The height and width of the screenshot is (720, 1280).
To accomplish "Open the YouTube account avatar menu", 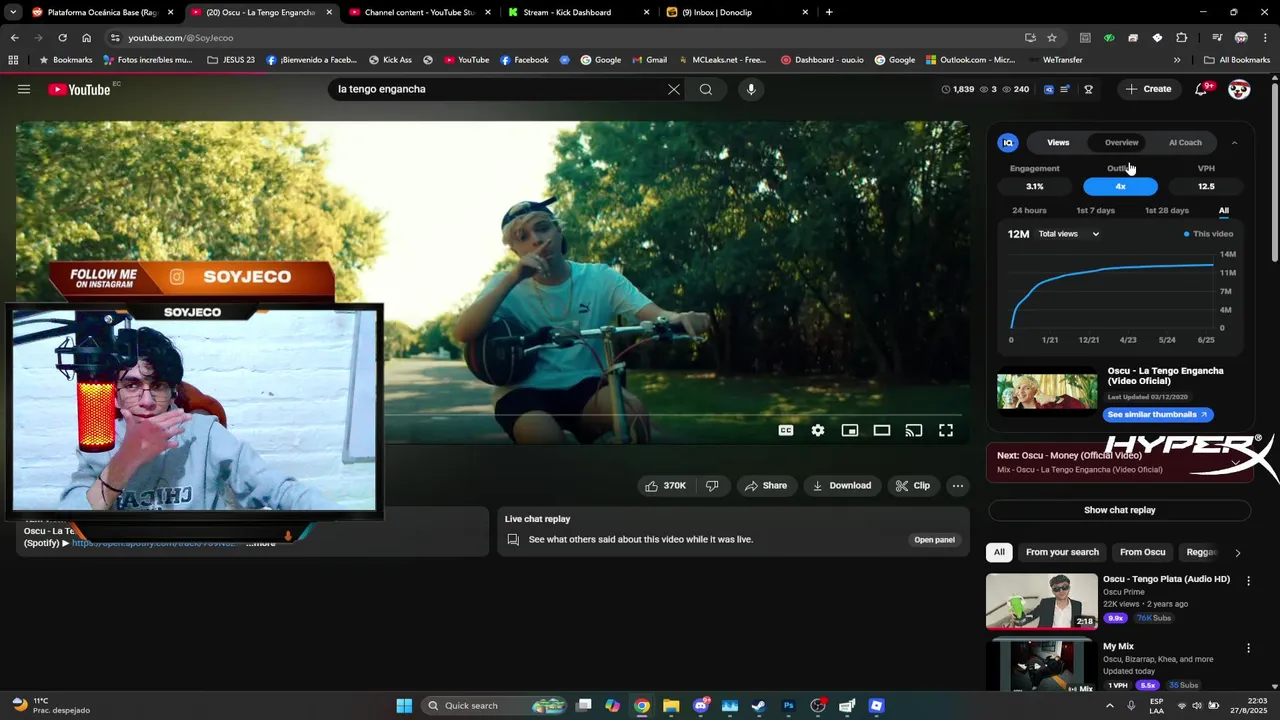I will coord(1239,89).
